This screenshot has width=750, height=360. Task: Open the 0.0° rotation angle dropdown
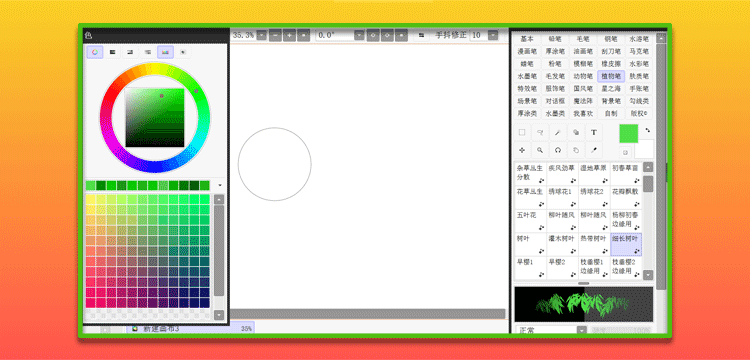tap(359, 35)
